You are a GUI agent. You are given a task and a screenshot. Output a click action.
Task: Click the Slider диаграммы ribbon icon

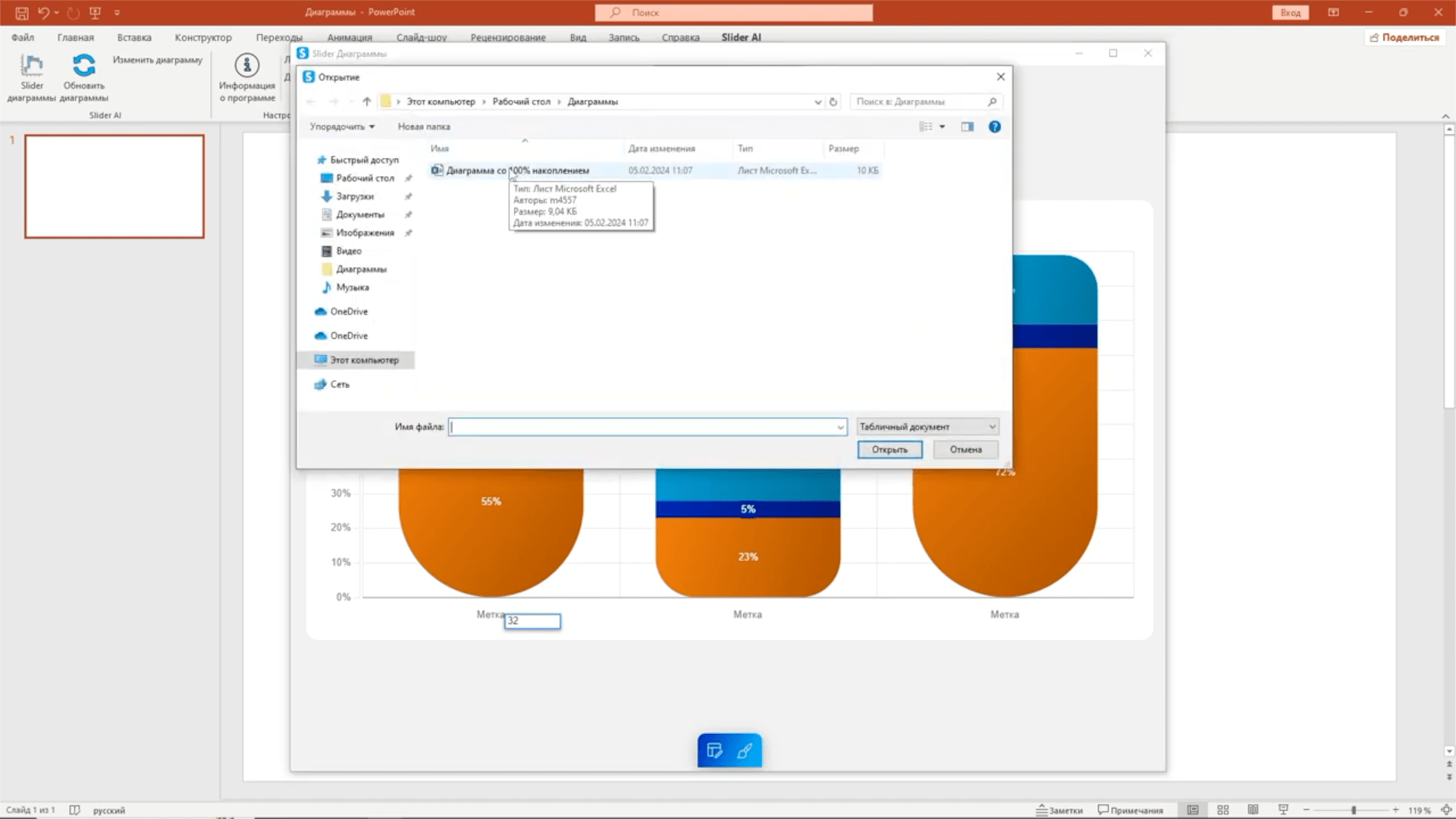click(32, 66)
